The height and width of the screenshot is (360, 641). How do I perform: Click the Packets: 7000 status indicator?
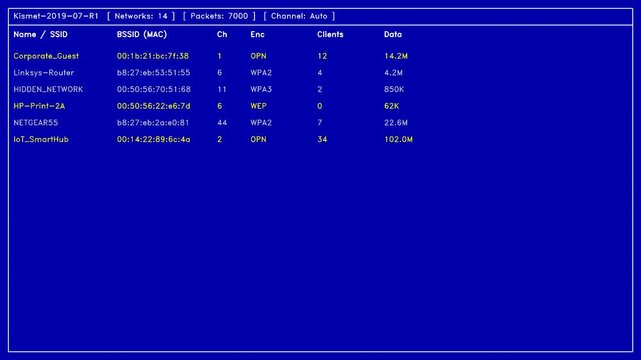pyautogui.click(x=219, y=16)
